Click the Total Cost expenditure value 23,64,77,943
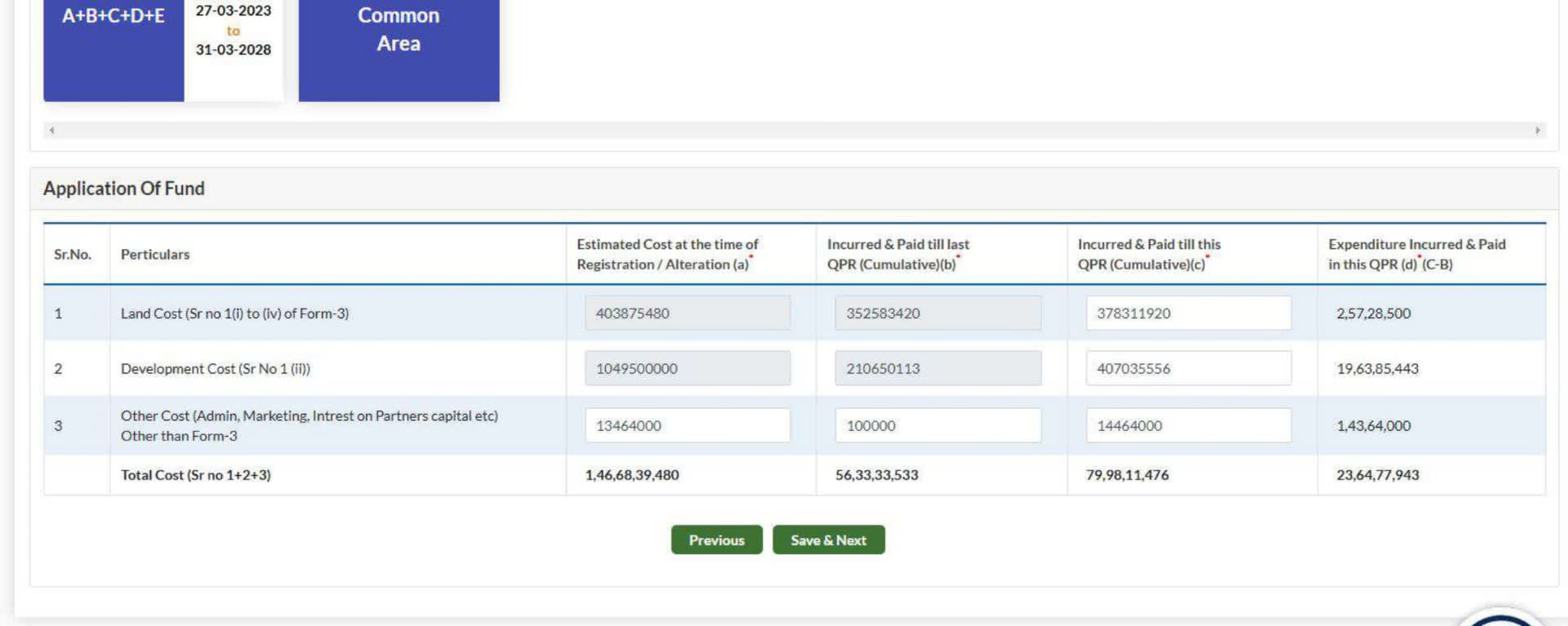1568x626 pixels. click(x=1377, y=474)
